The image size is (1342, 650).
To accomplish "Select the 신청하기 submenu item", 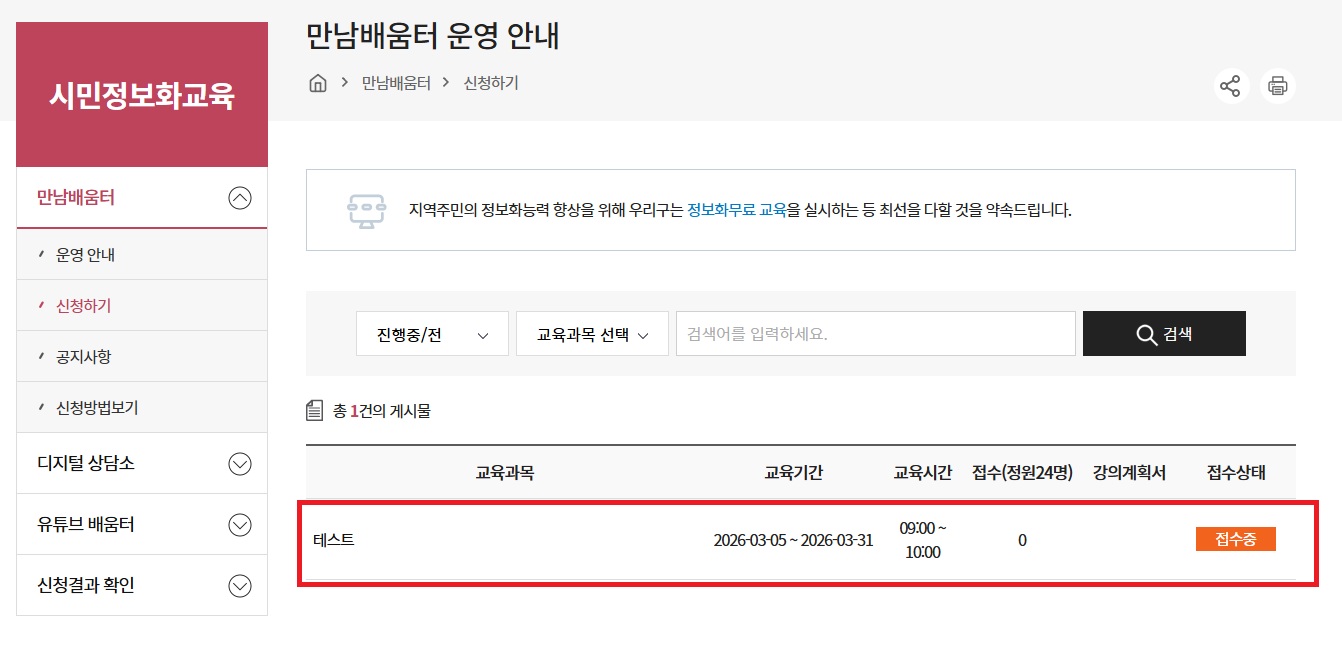I will pos(83,306).
